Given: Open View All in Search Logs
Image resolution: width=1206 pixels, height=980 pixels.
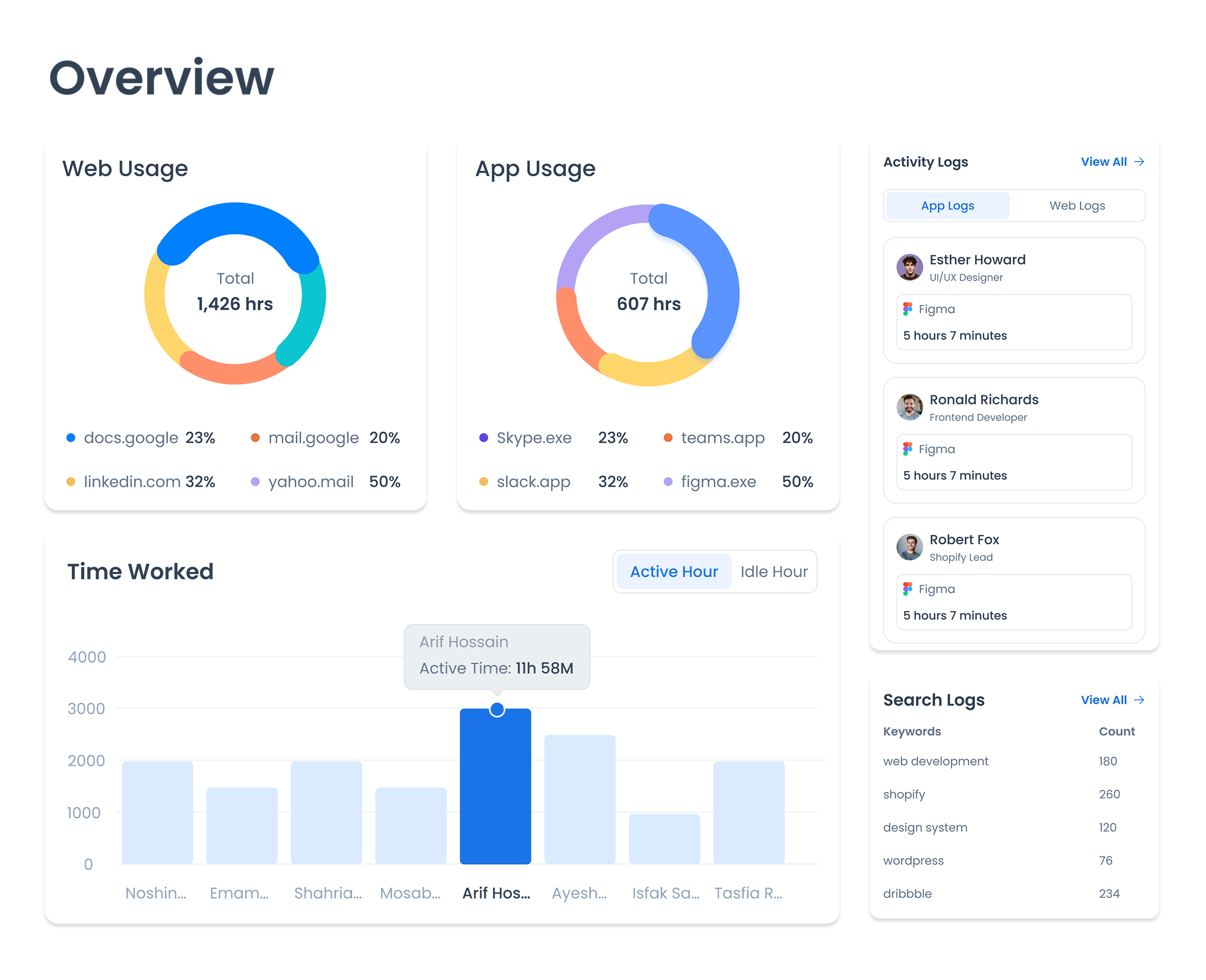Looking at the screenshot, I should tap(1103, 700).
